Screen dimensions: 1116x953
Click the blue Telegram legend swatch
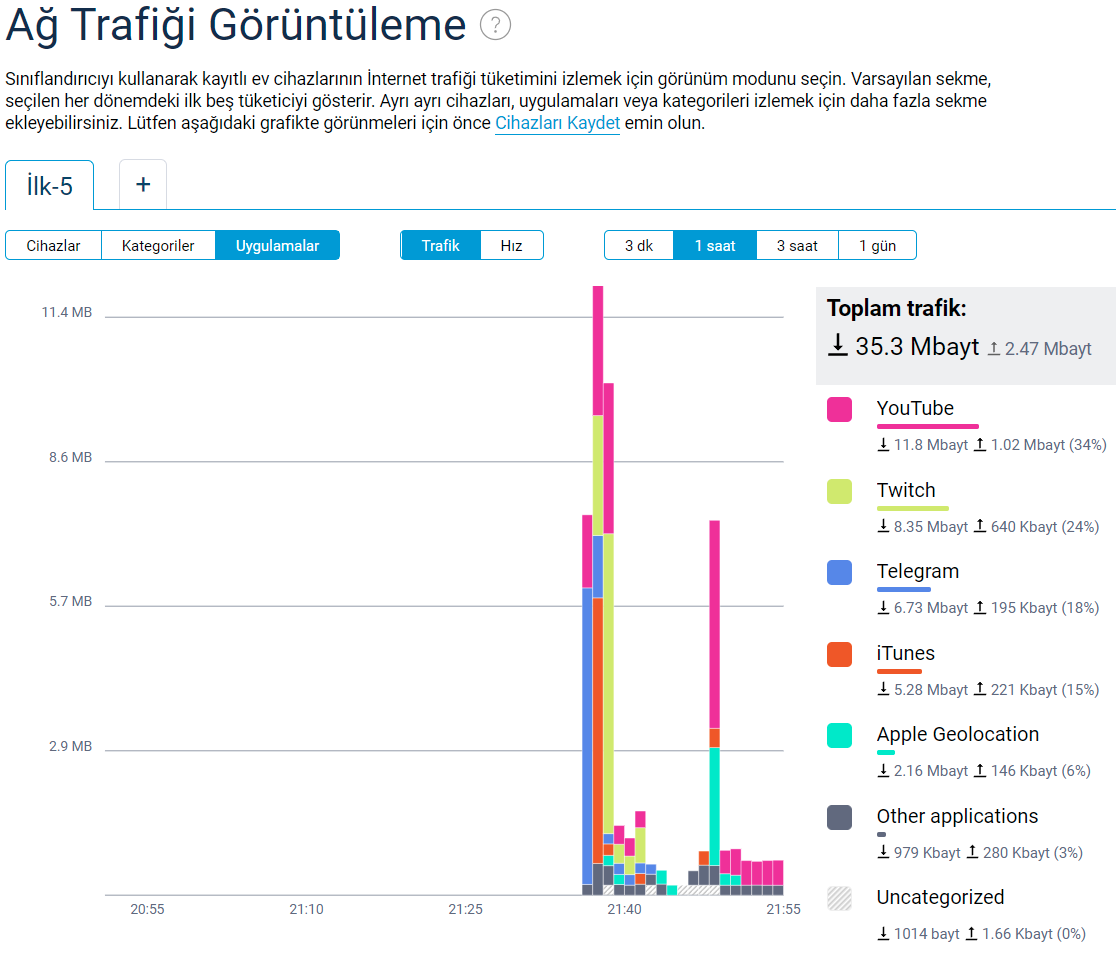pos(839,572)
